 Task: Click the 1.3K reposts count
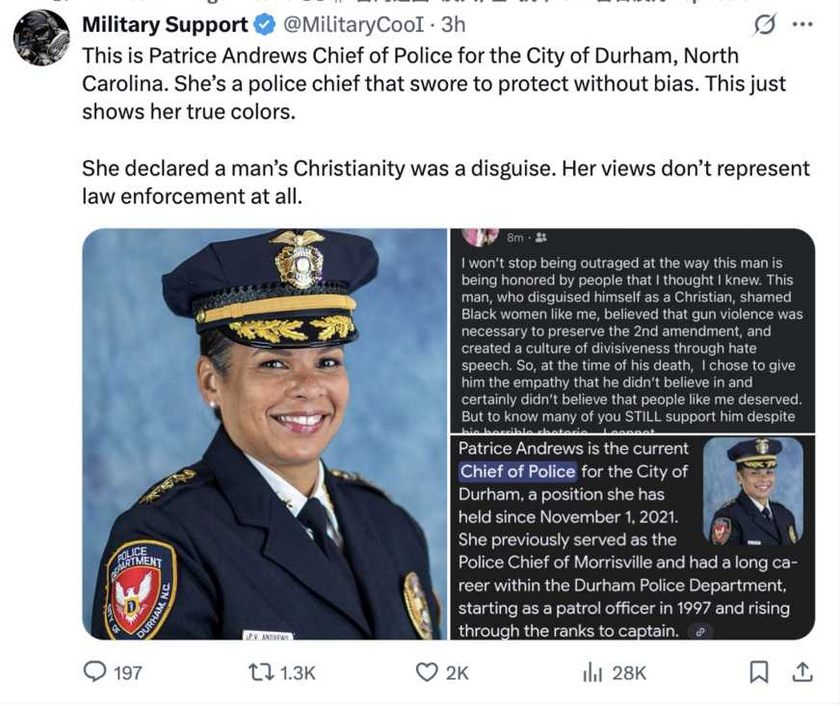(298, 673)
